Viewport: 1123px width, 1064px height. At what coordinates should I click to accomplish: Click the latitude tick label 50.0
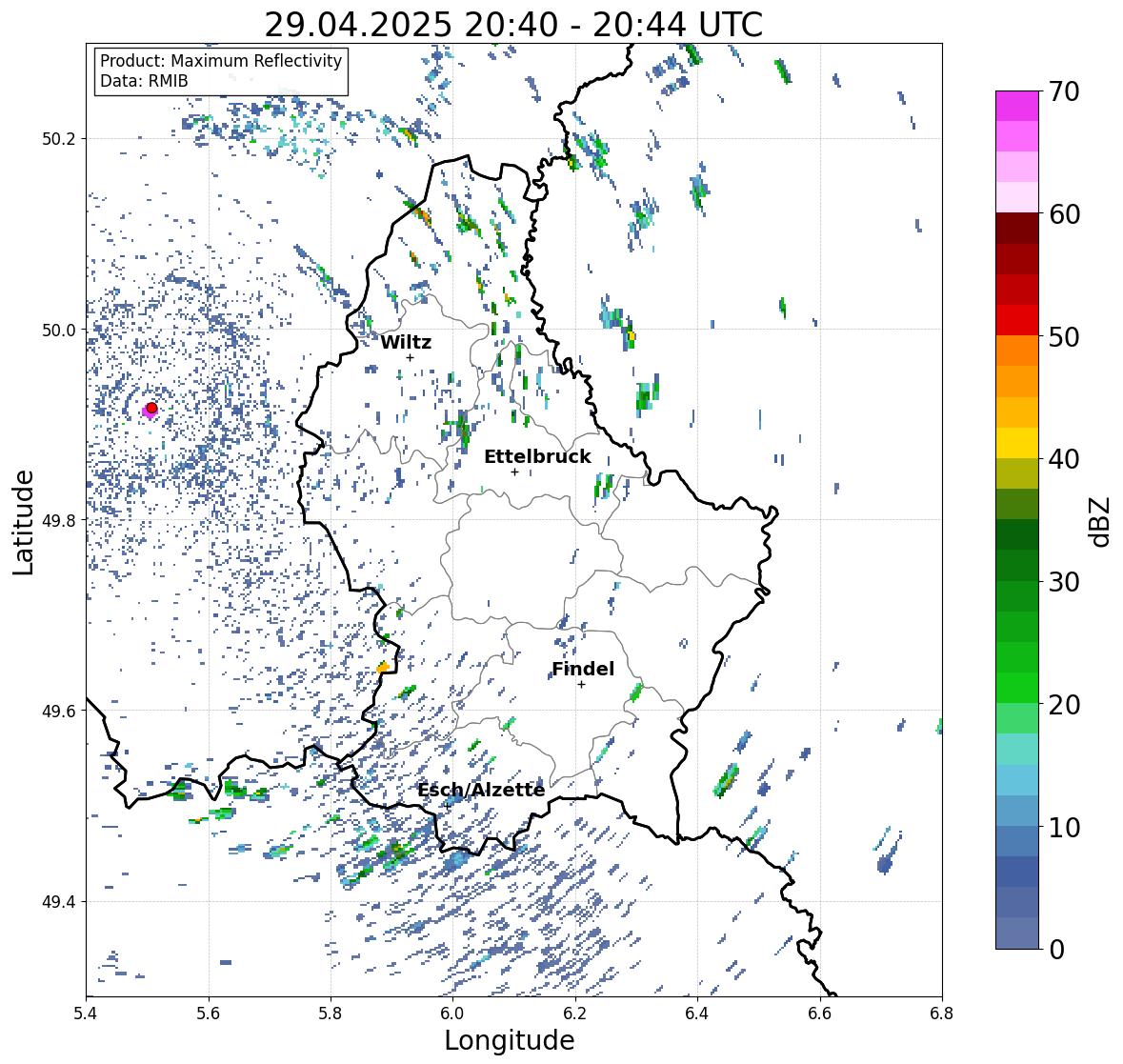59,331
